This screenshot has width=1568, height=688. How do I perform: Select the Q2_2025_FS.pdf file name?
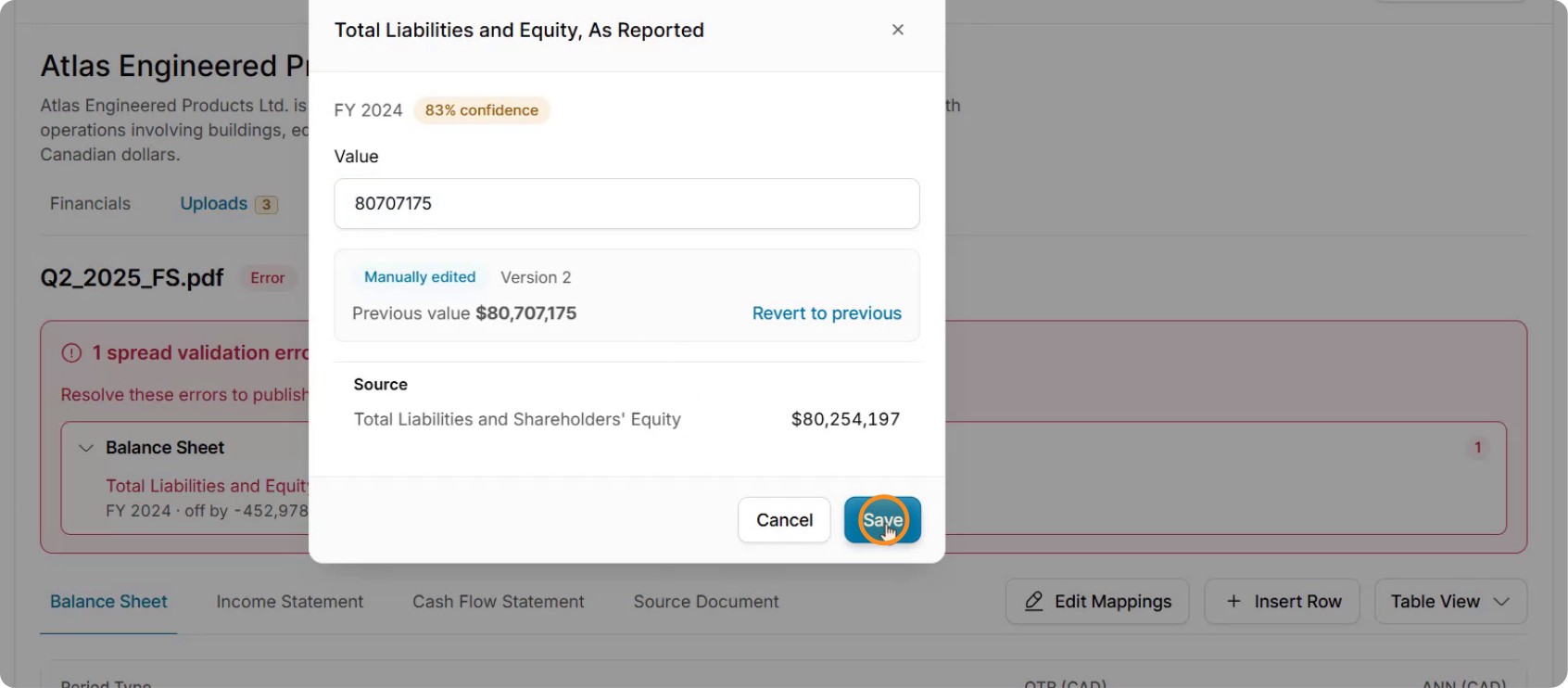pos(132,278)
